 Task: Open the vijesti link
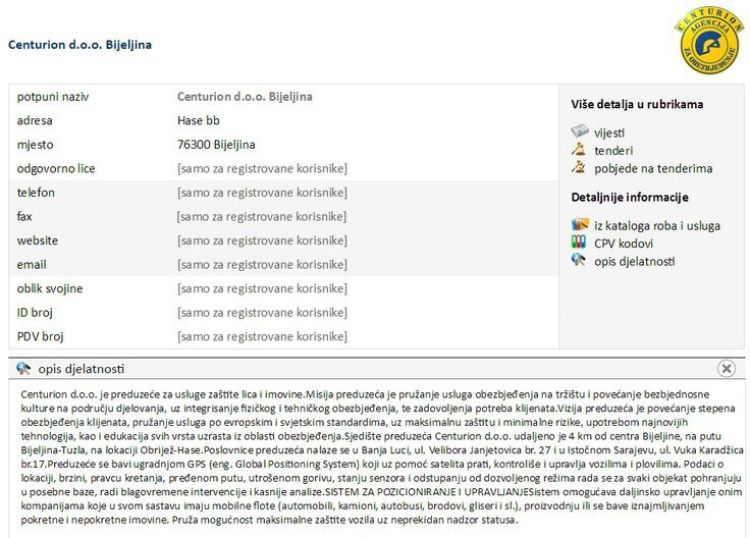click(609, 132)
